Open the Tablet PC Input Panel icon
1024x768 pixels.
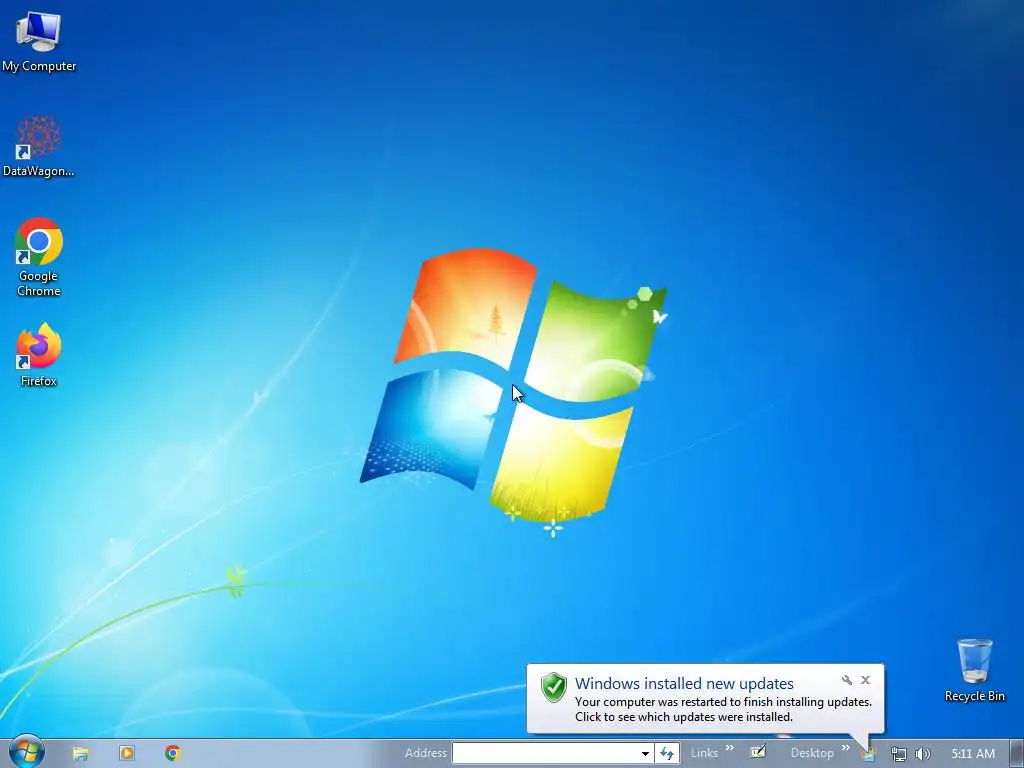pos(758,752)
